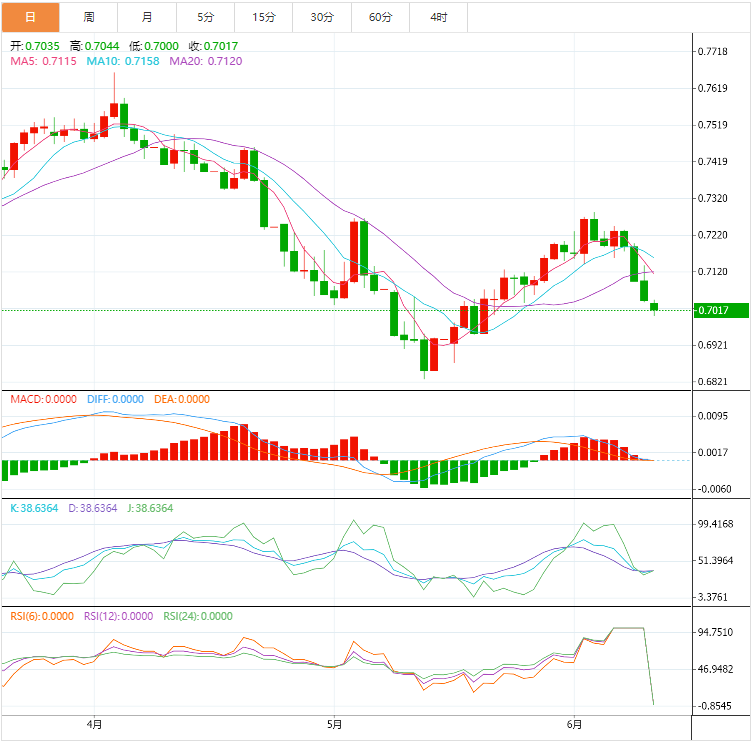755x743 pixels.
Task: Click the K:38.6364 KDJ label
Action: (34, 508)
